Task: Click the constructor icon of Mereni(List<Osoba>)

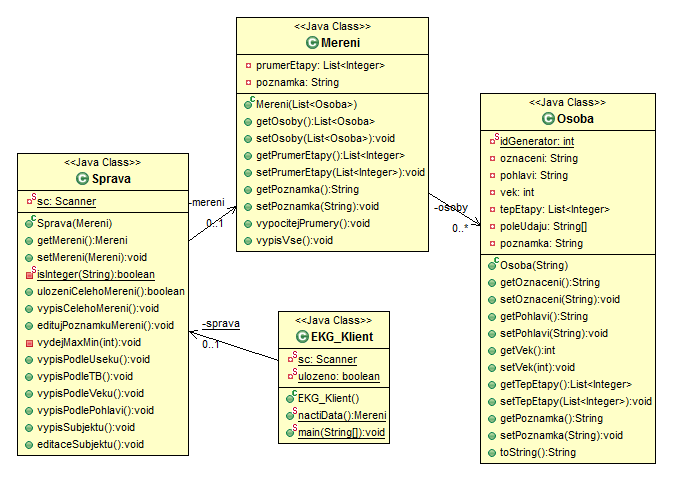Action: click(x=249, y=103)
